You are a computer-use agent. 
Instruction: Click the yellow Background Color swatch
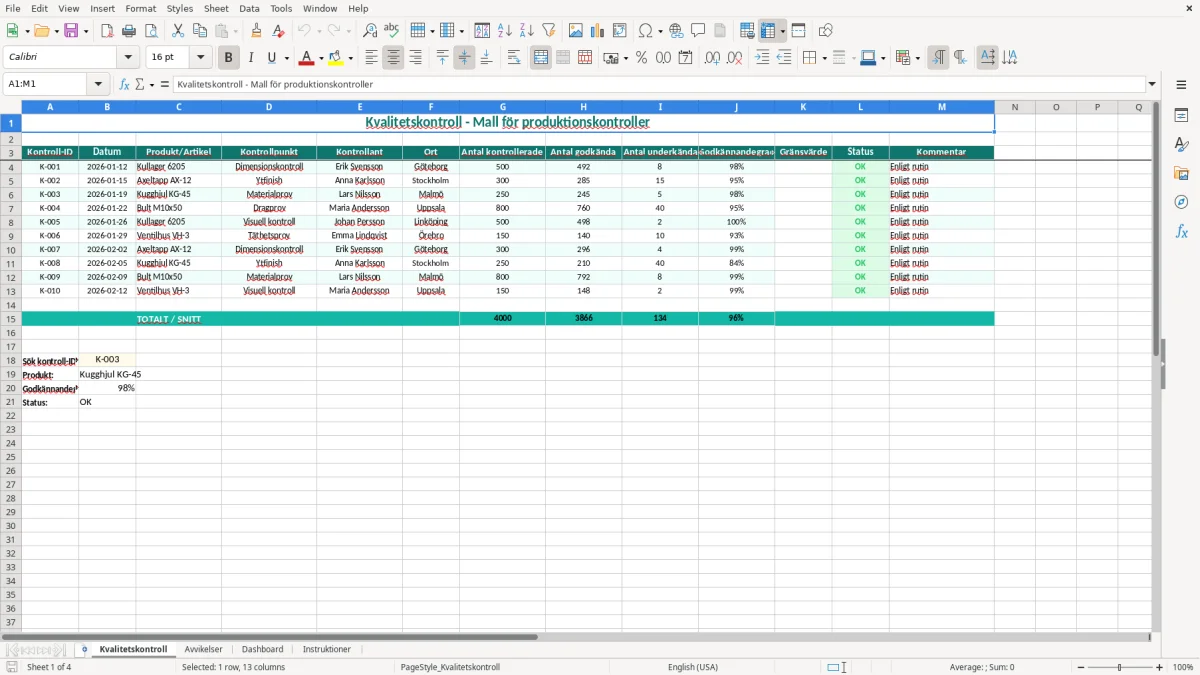tap(336, 58)
